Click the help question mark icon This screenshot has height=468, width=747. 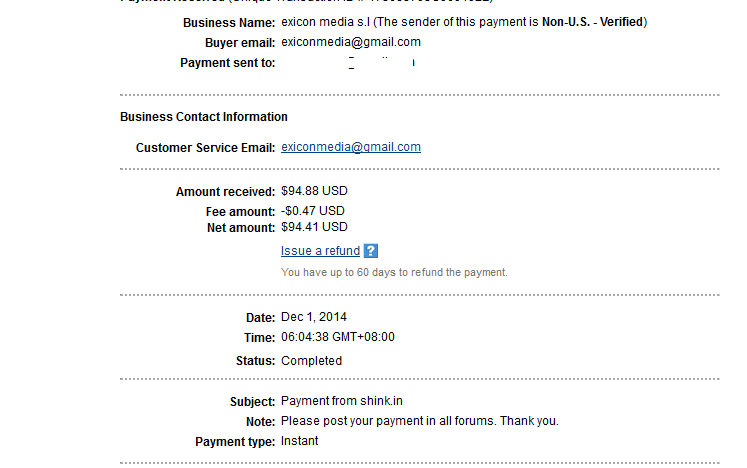click(x=371, y=251)
